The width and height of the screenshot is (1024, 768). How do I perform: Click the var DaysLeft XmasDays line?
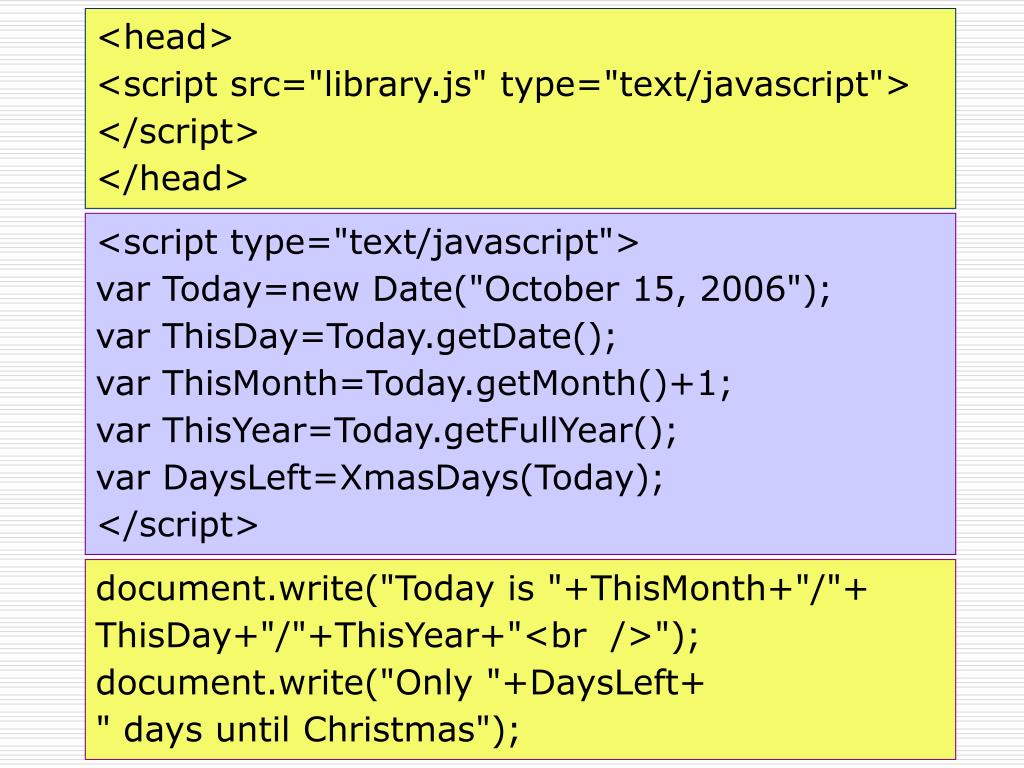(x=379, y=479)
